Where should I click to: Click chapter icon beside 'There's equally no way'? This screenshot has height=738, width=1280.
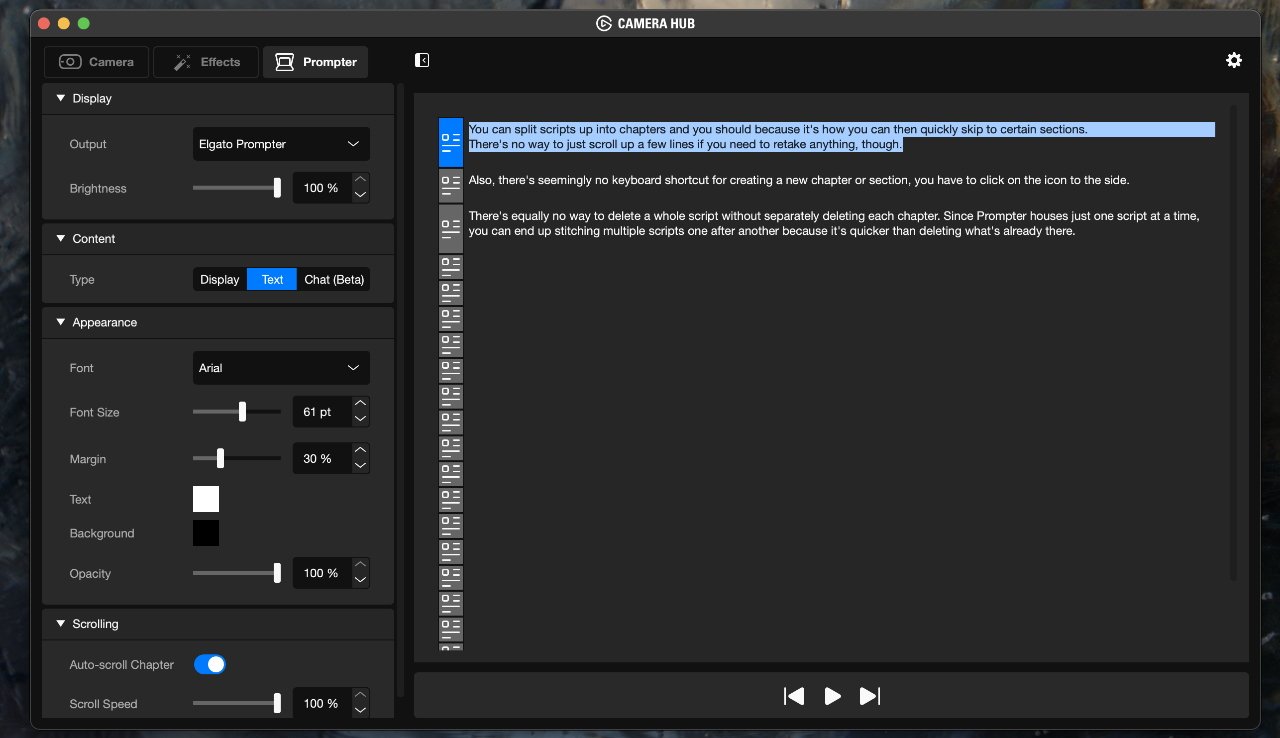451,227
